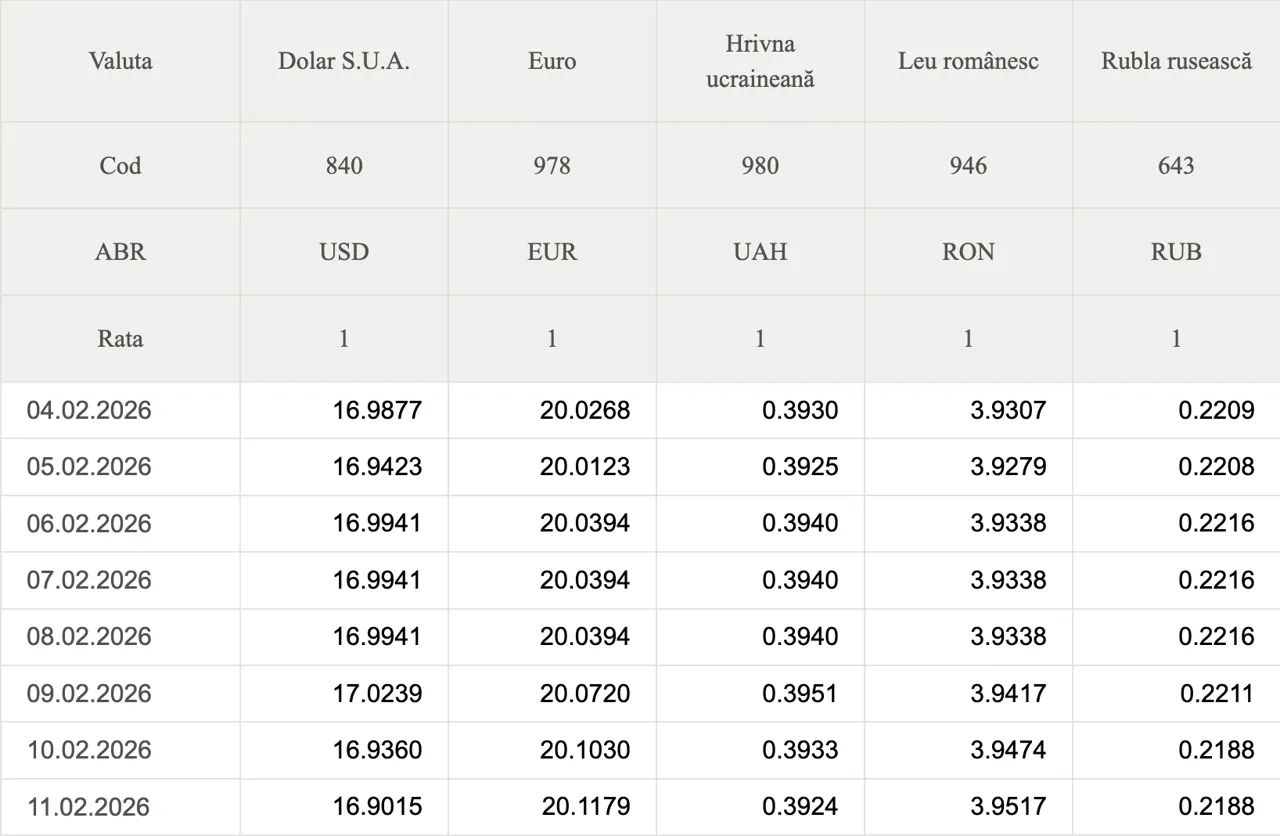
Task: Click the 09.02.2026 date cell
Action: tap(89, 693)
